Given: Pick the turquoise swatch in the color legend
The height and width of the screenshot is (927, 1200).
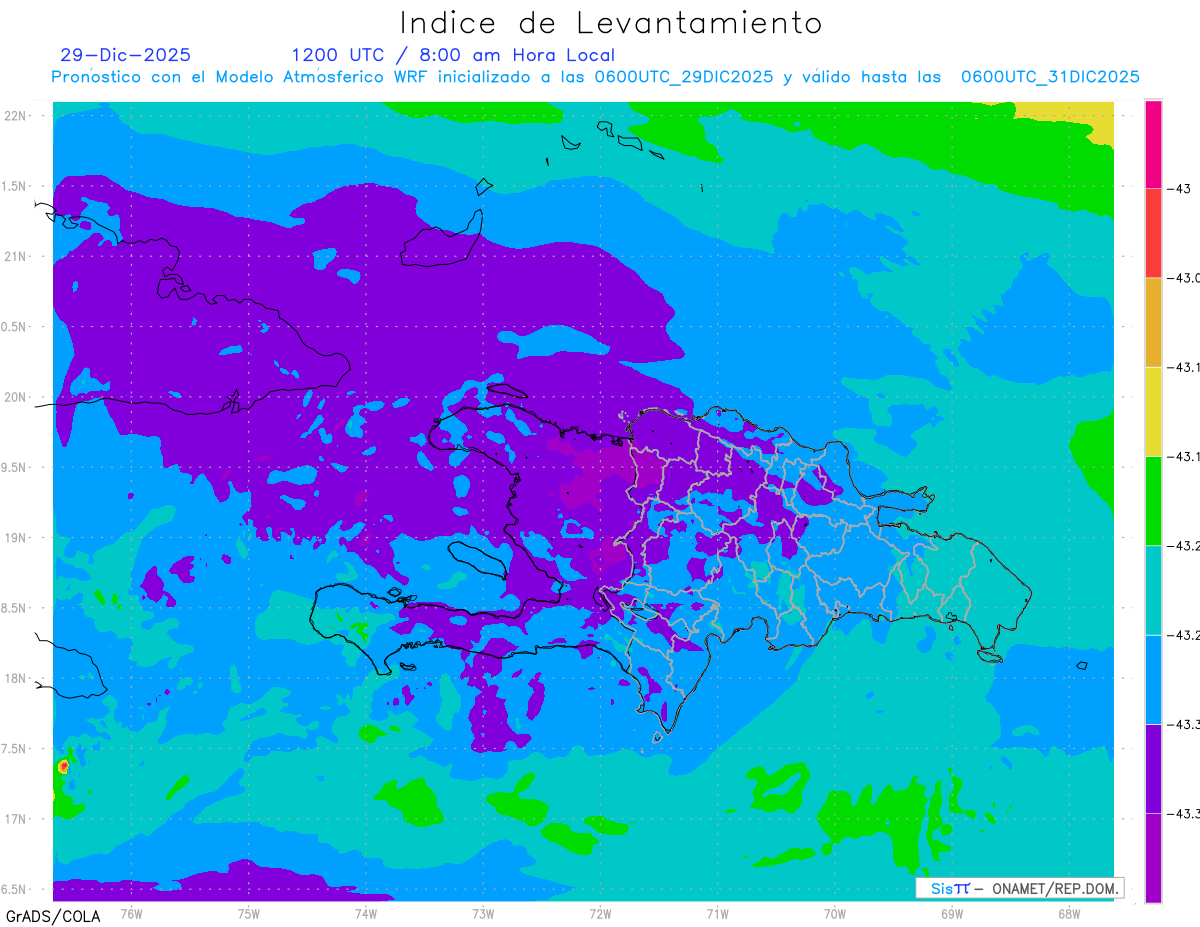Looking at the screenshot, I should [1153, 589].
